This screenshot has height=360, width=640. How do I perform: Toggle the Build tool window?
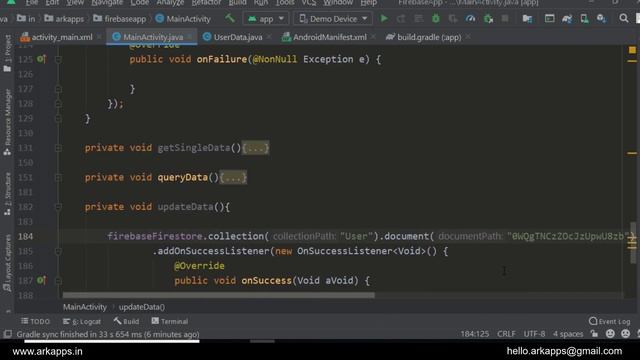(127, 321)
